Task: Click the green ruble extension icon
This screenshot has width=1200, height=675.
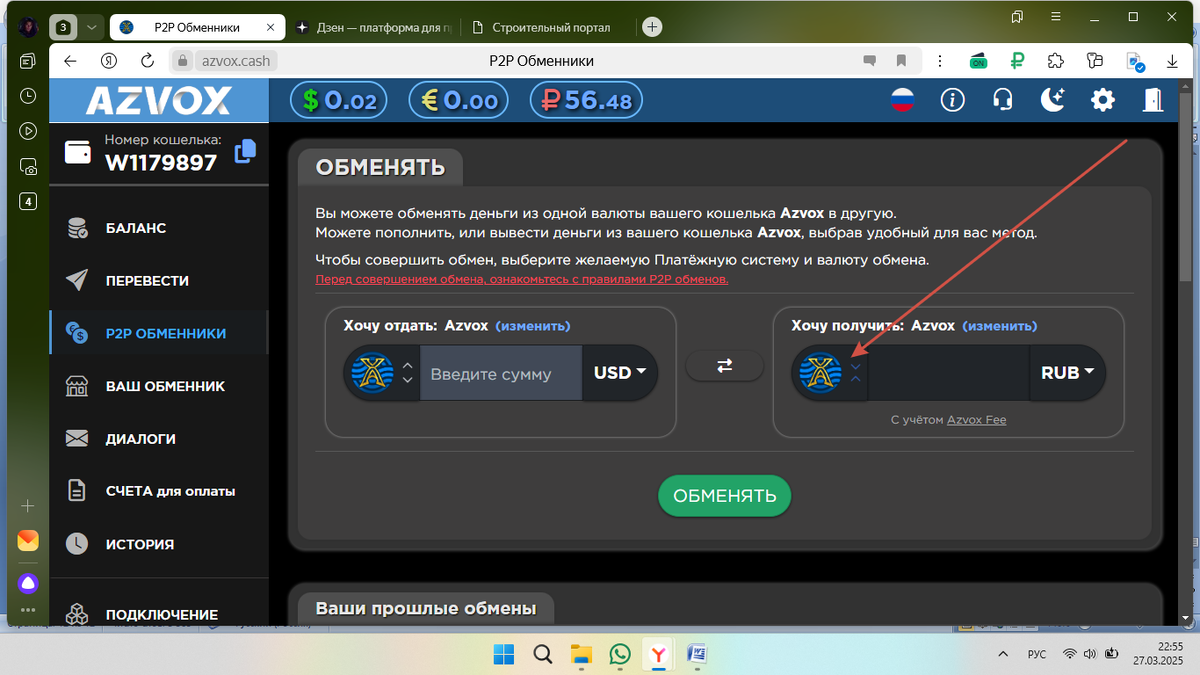Action: pyautogui.click(x=1018, y=61)
